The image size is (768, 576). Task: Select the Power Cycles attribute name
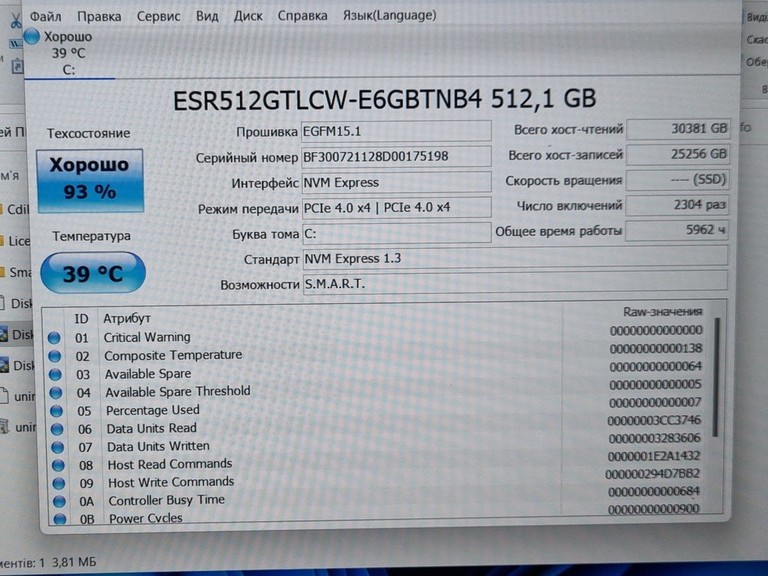(146, 518)
